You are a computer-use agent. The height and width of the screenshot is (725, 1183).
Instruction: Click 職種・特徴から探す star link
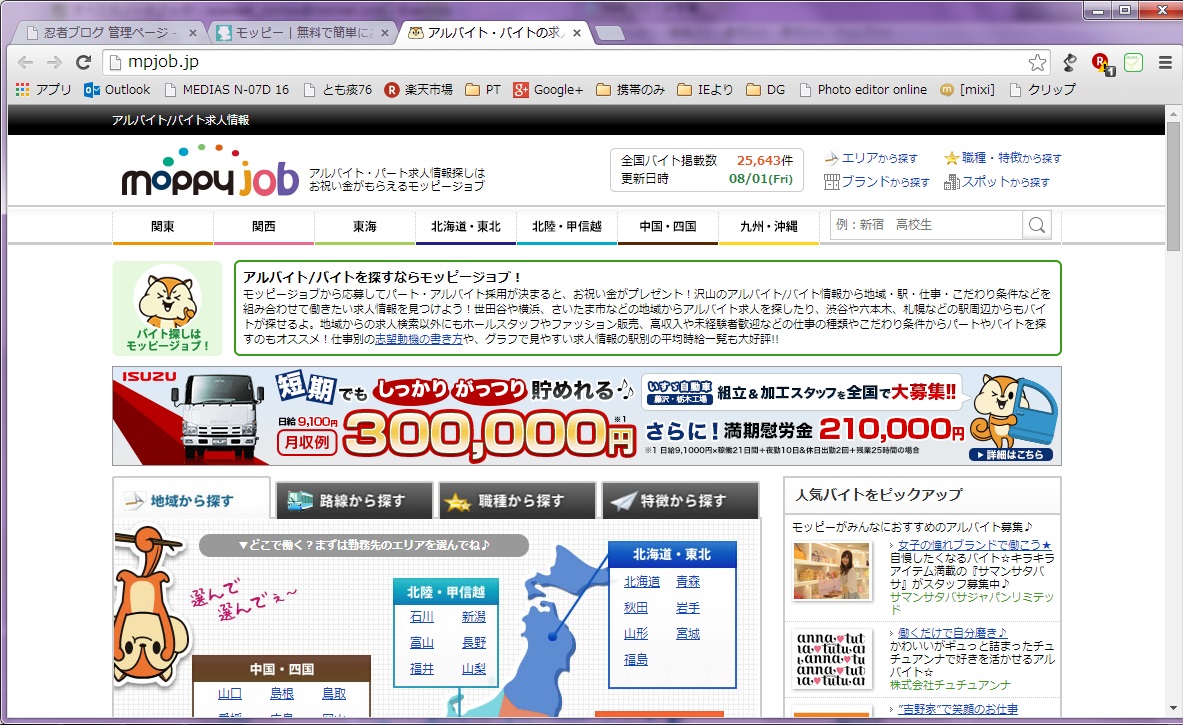1003,158
